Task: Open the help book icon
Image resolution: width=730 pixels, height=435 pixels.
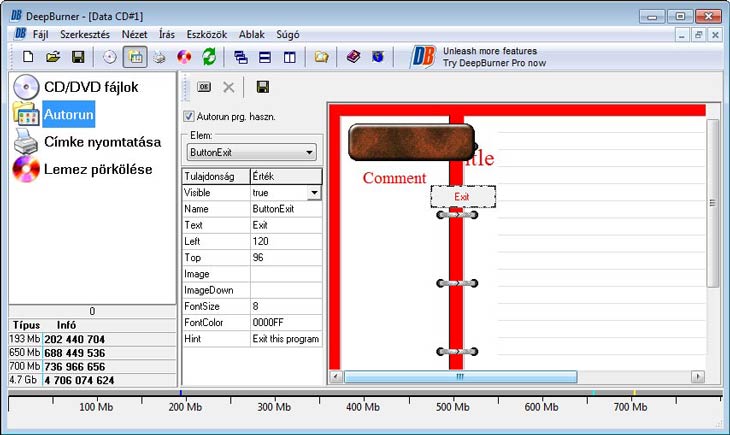Action: pos(353,57)
